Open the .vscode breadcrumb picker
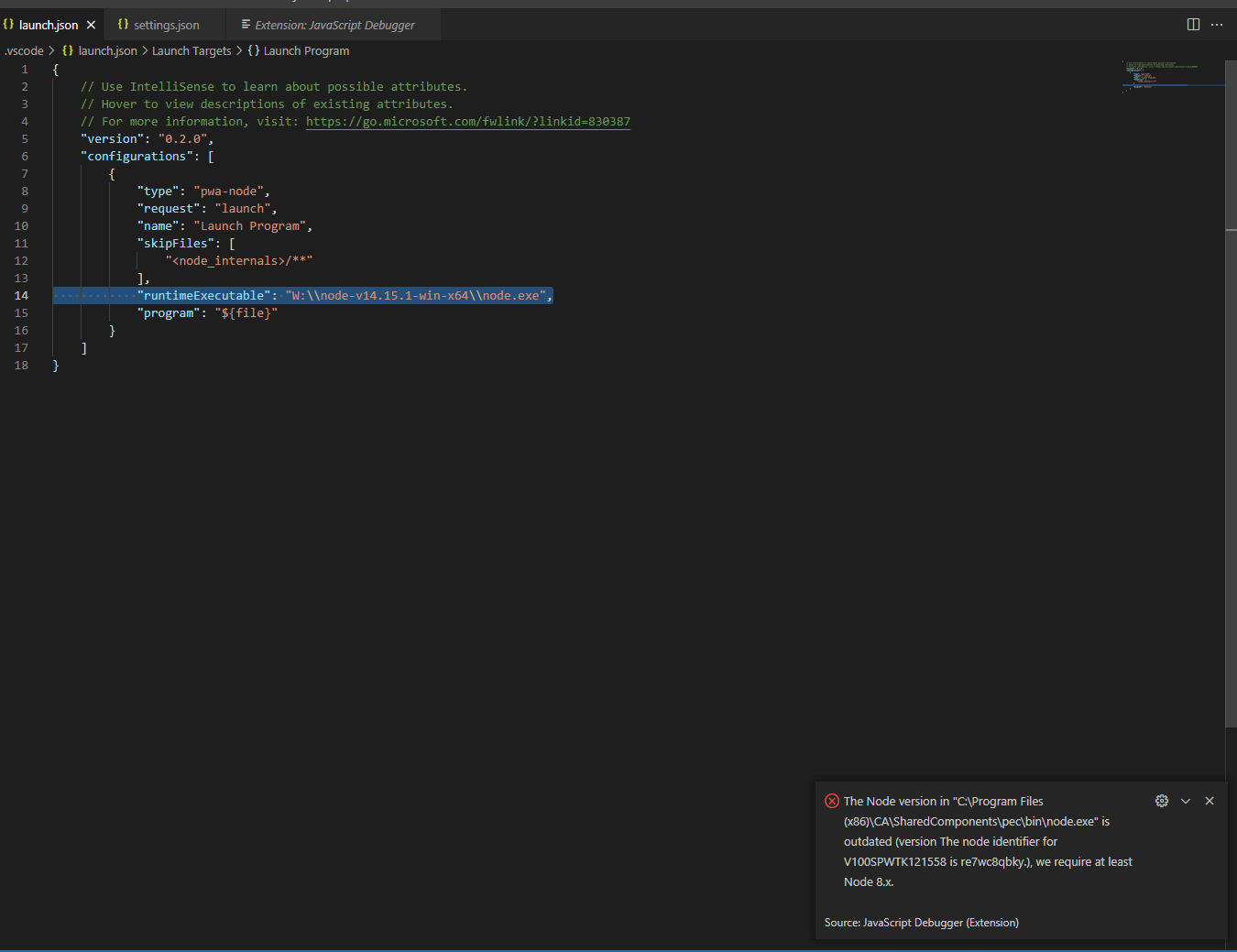1237x952 pixels. point(24,50)
